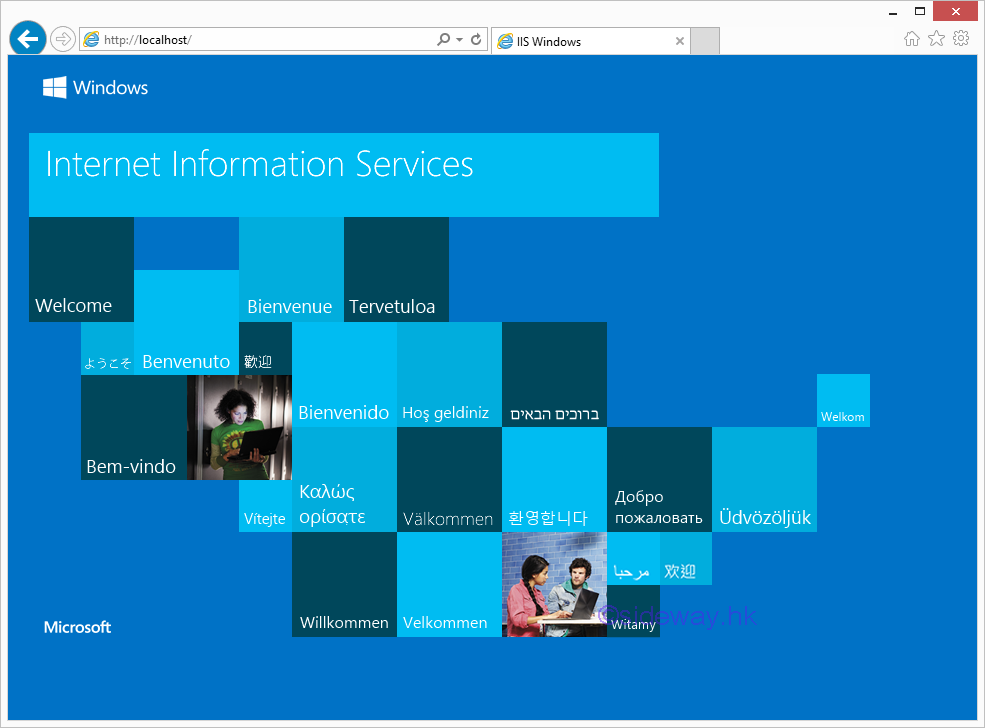Maximize the browser window

919,12
